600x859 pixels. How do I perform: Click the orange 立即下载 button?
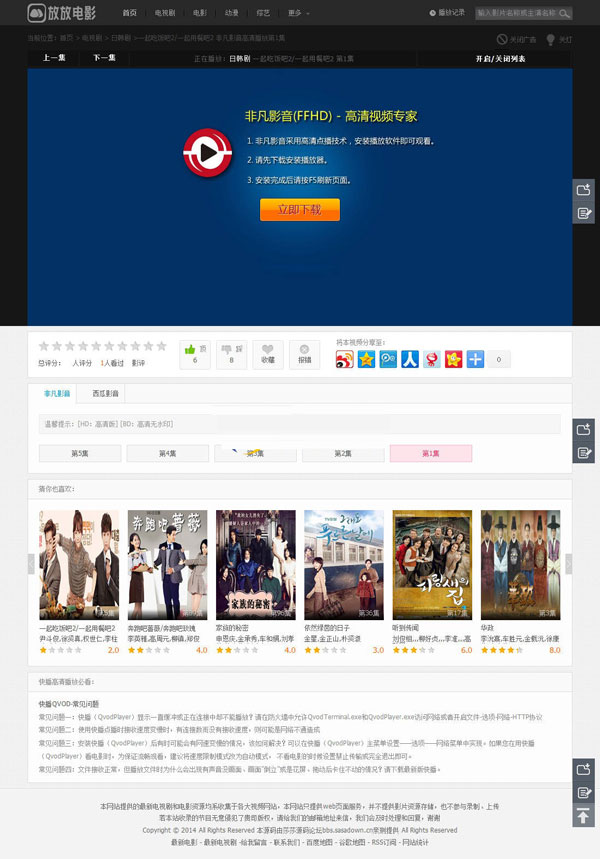(x=300, y=210)
